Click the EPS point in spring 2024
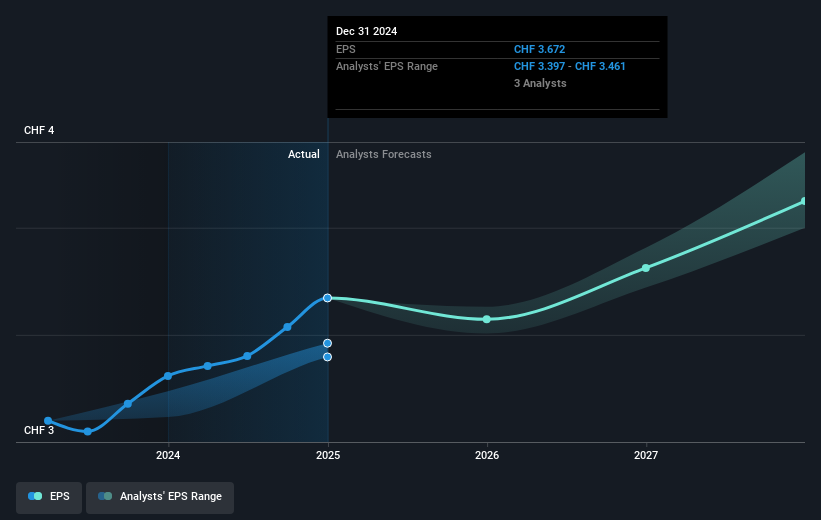 pyautogui.click(x=208, y=366)
